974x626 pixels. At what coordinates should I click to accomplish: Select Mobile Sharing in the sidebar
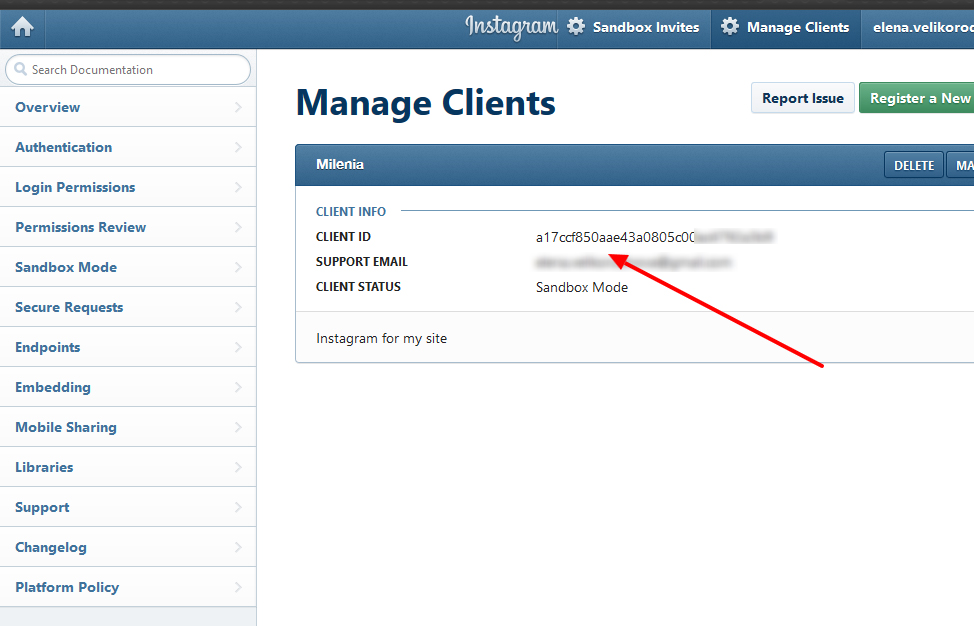point(66,427)
